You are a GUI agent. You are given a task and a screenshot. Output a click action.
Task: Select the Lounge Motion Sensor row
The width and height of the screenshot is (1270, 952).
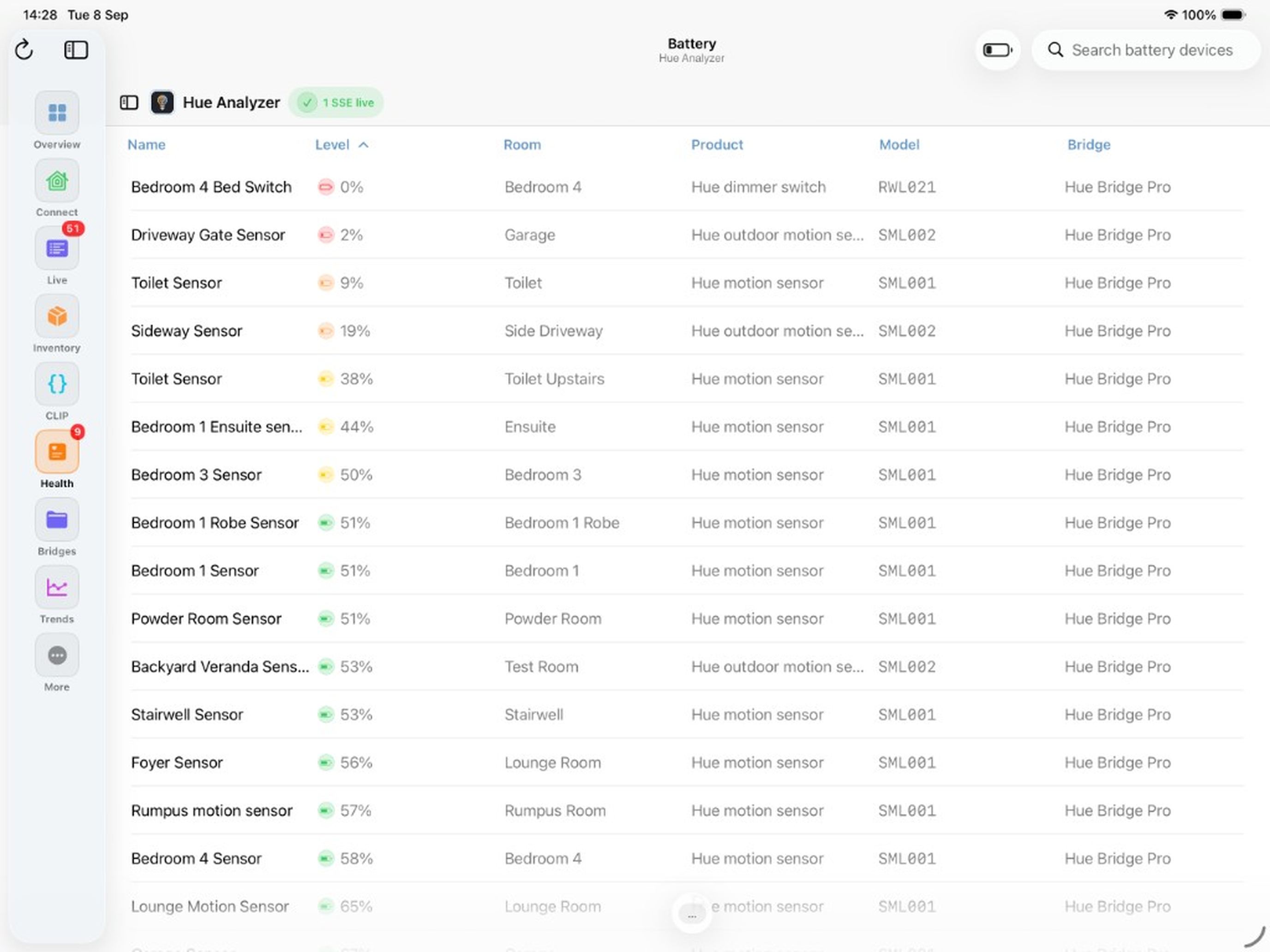(687, 907)
